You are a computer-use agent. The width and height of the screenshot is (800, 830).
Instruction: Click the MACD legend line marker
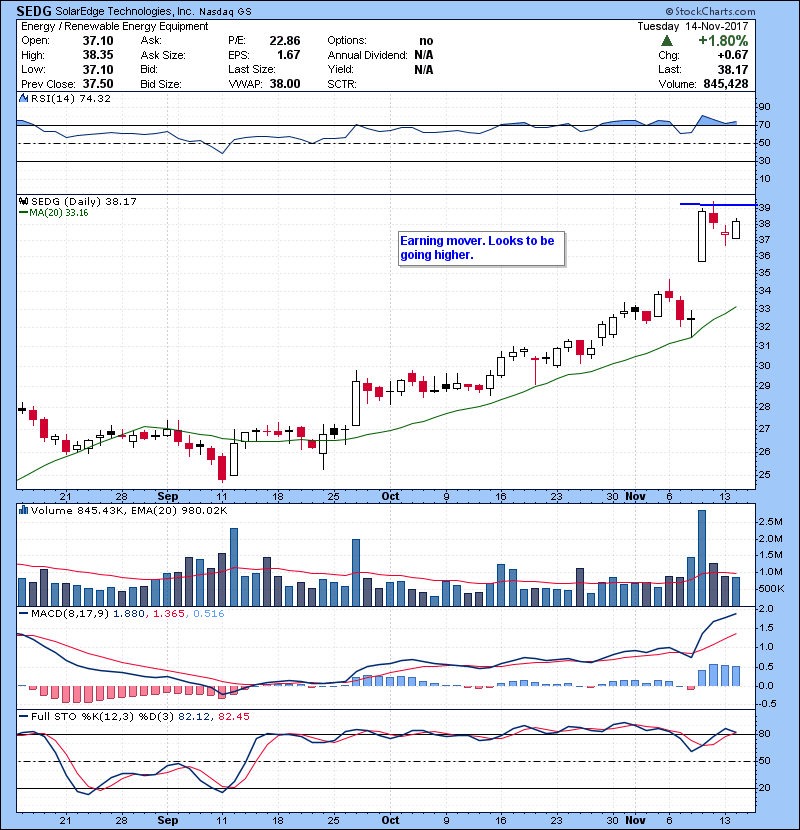pyautogui.click(x=23, y=614)
